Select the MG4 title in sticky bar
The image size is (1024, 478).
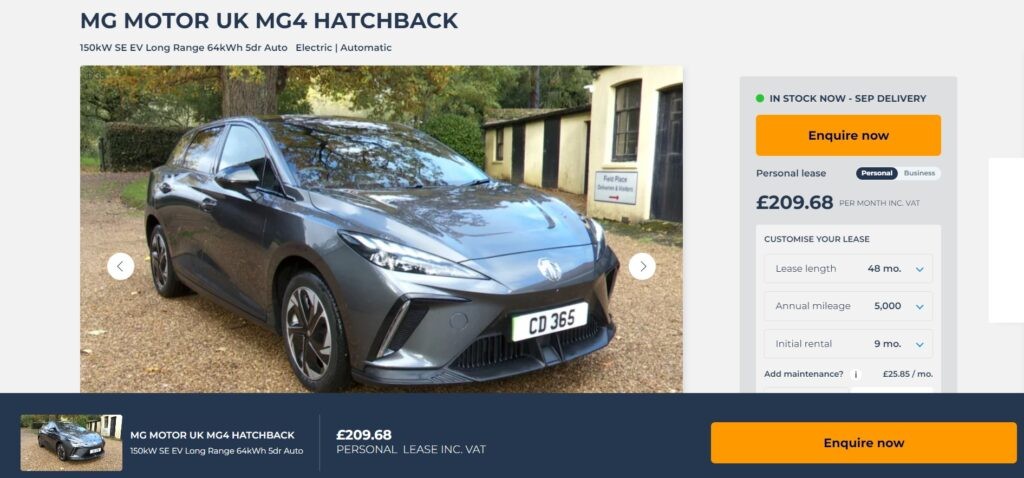pos(212,435)
